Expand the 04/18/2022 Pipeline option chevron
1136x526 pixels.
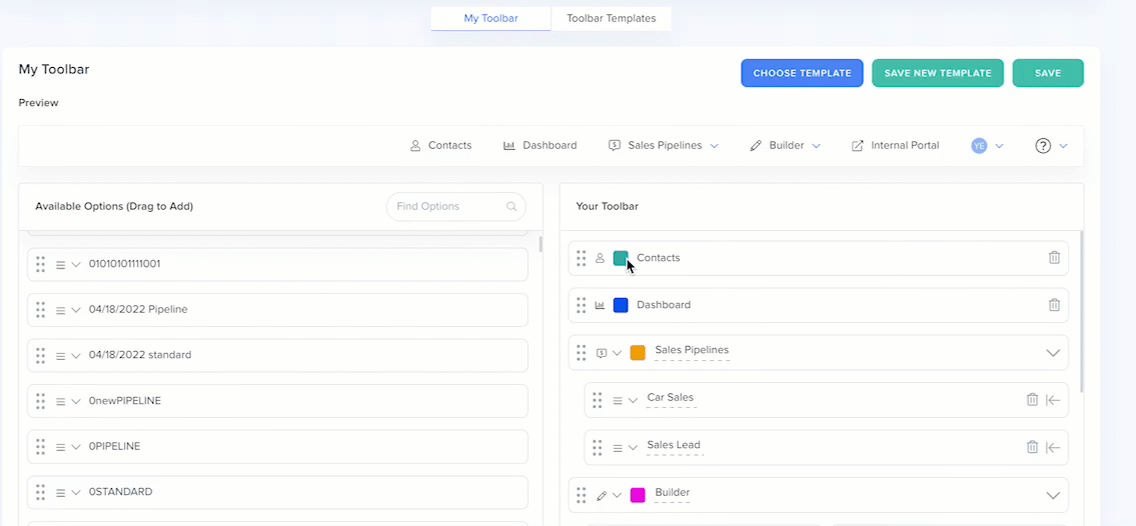76,310
